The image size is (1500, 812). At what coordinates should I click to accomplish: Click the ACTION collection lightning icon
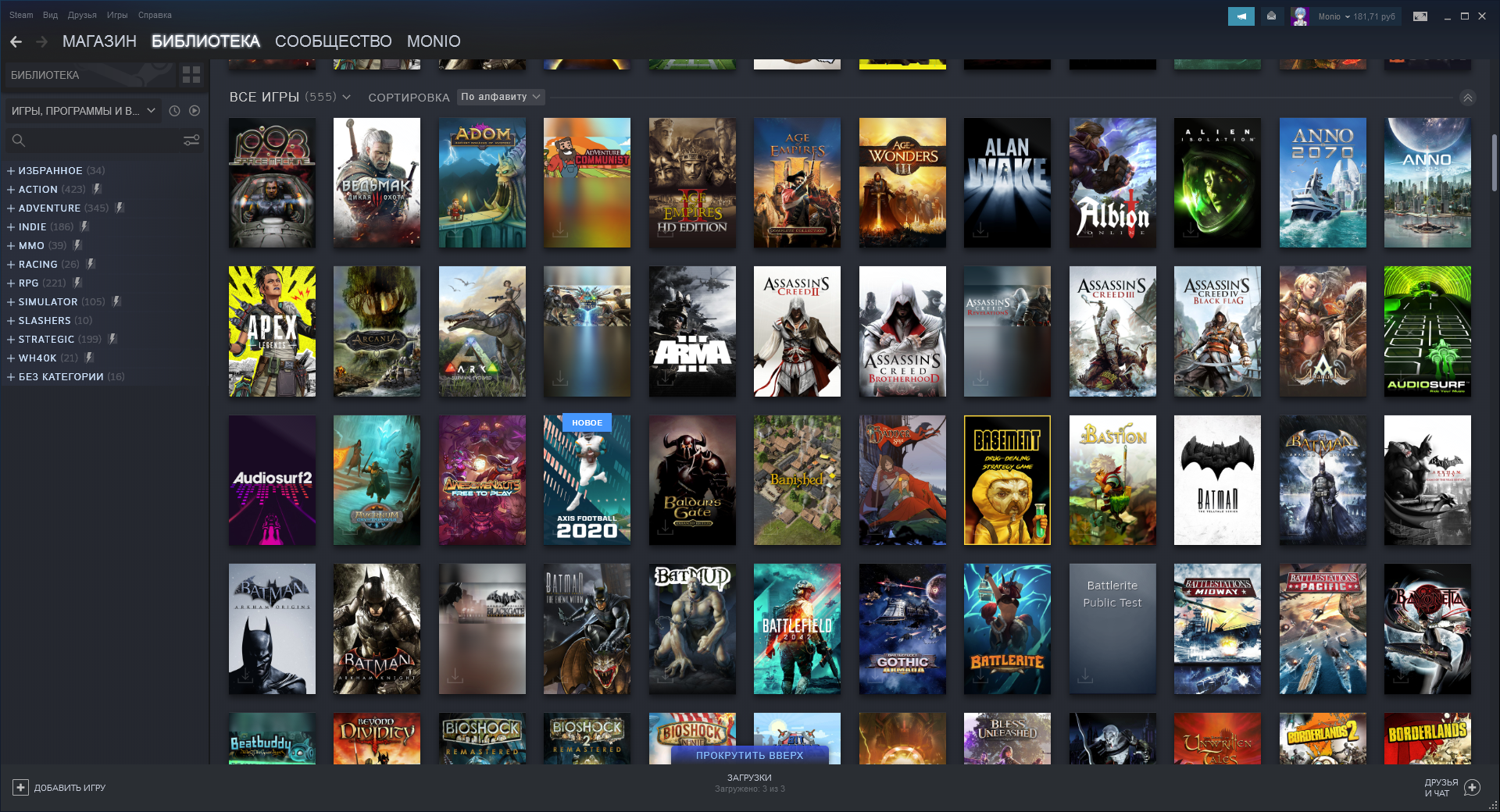pos(97,189)
